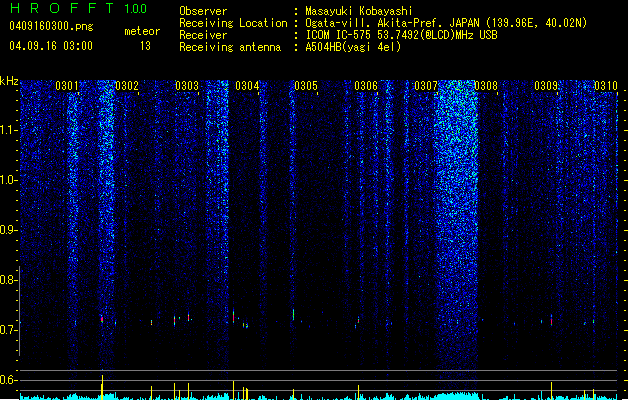
Task: Click the meteor echo at the 0305 mark
Action: tap(294, 315)
